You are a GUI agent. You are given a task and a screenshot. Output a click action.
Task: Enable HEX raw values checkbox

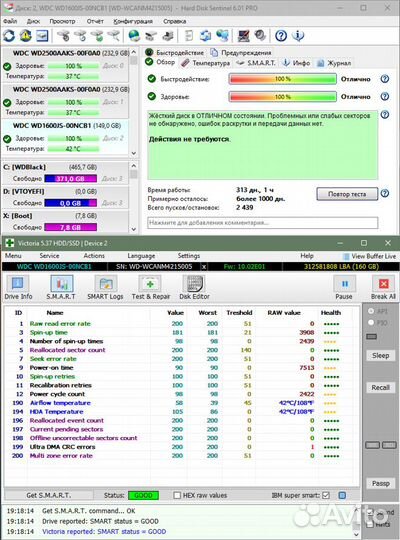tap(177, 495)
